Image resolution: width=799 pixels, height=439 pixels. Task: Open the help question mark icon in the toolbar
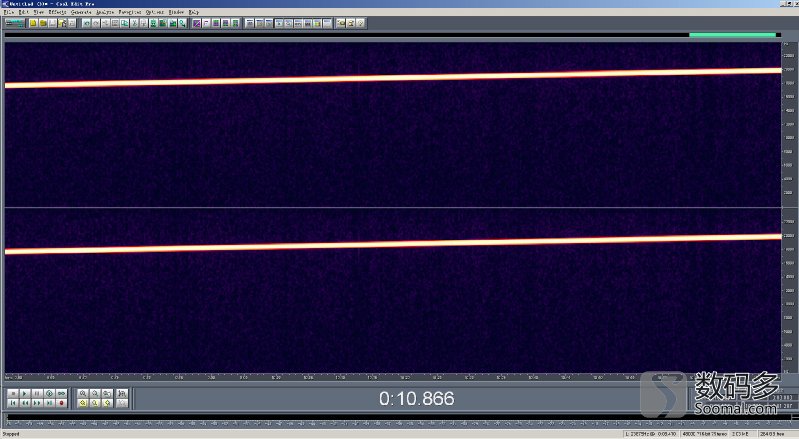(x=361, y=23)
